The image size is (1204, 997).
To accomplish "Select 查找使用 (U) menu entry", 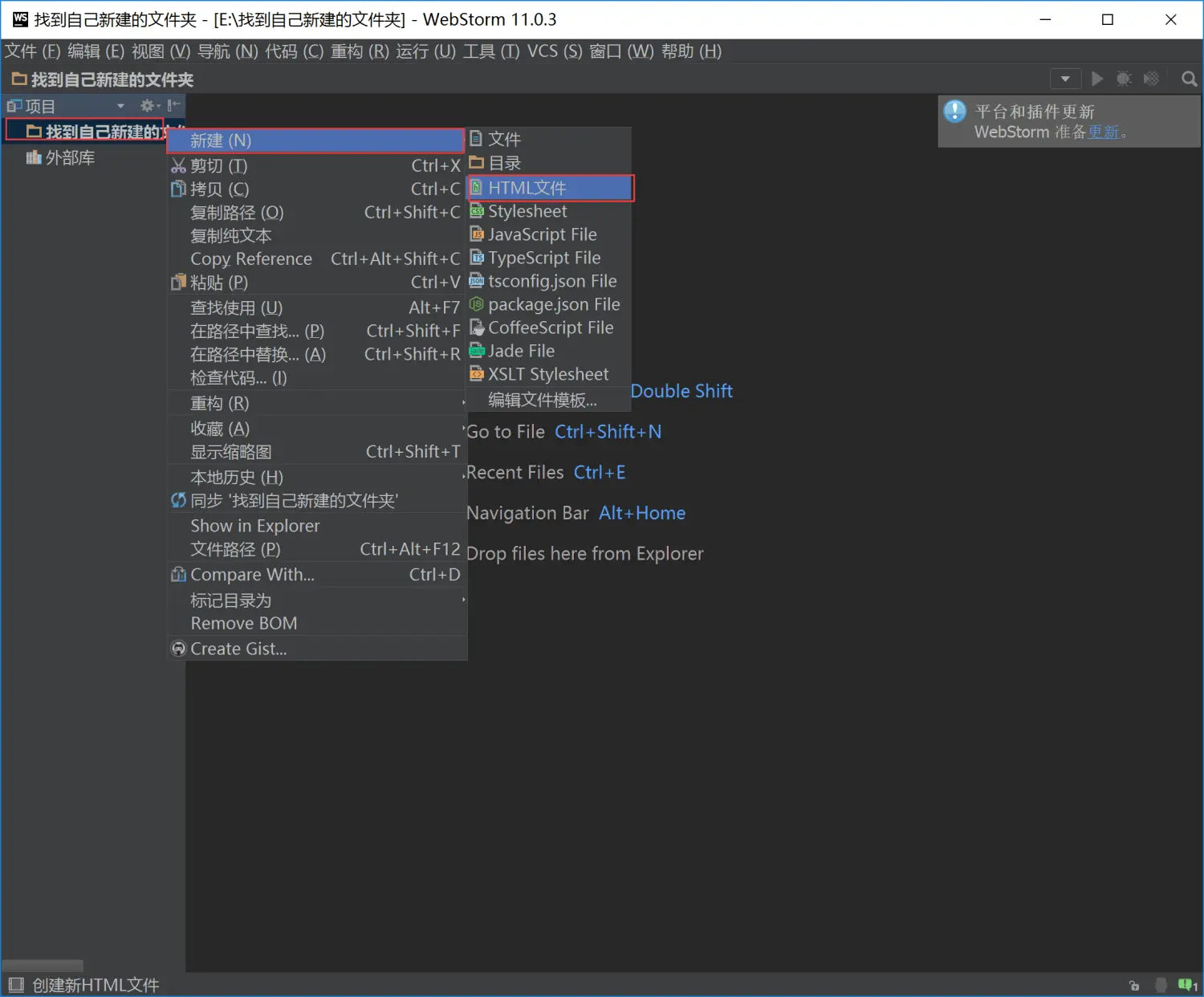I will (317, 307).
